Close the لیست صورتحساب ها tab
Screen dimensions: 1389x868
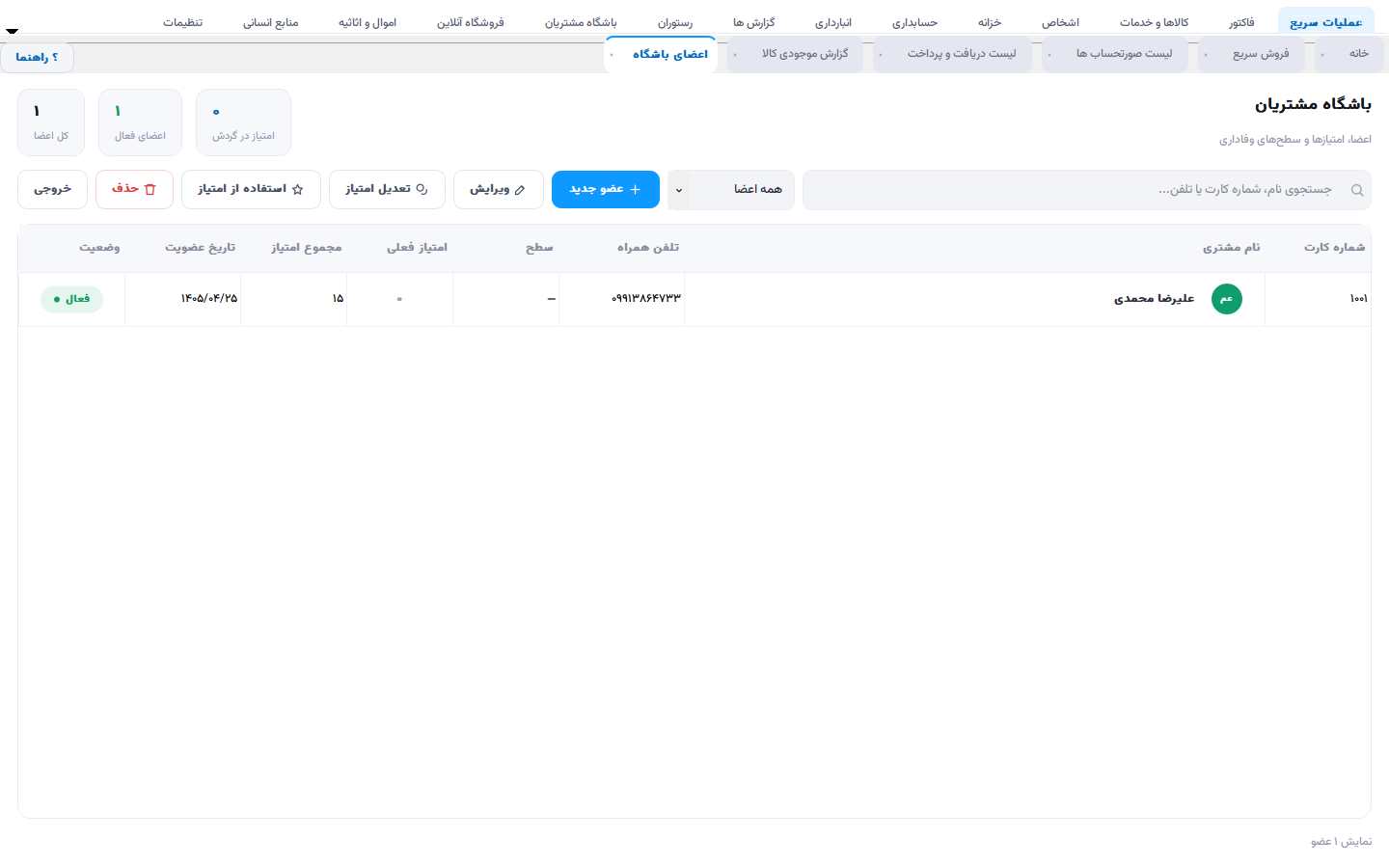click(1049, 55)
